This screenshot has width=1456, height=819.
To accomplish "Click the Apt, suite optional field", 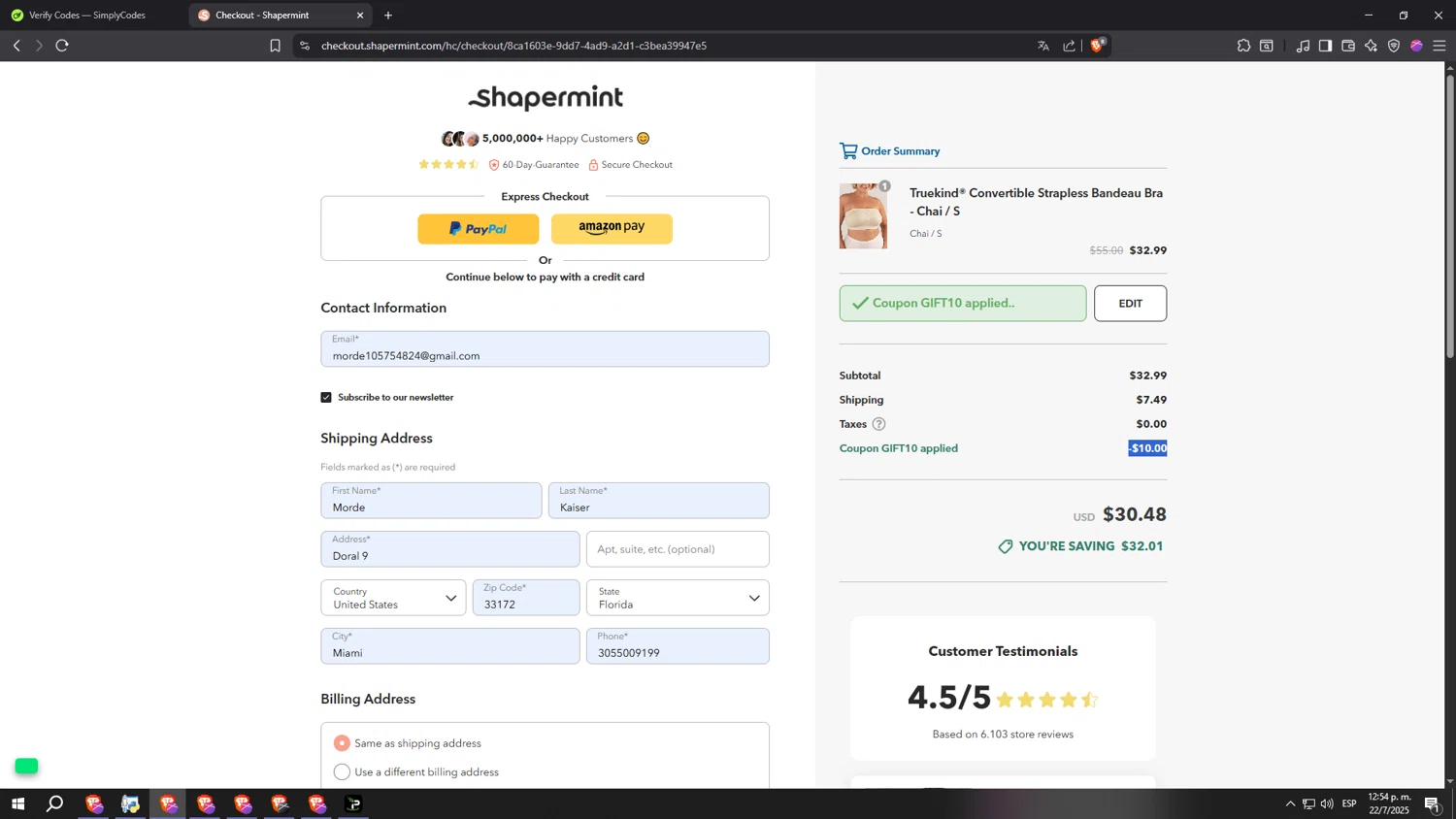I will 678,549.
